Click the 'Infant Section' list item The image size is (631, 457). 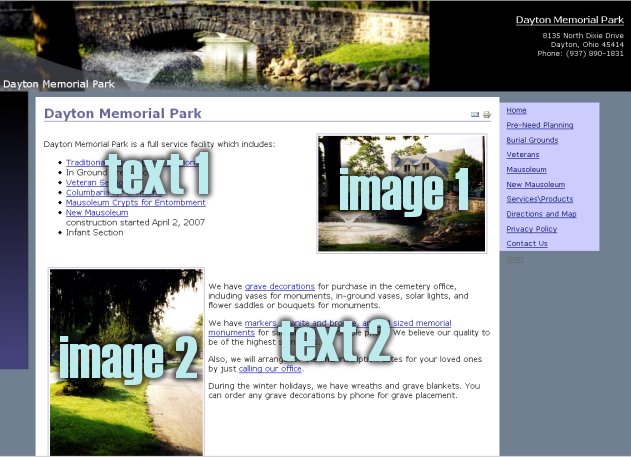coord(95,232)
